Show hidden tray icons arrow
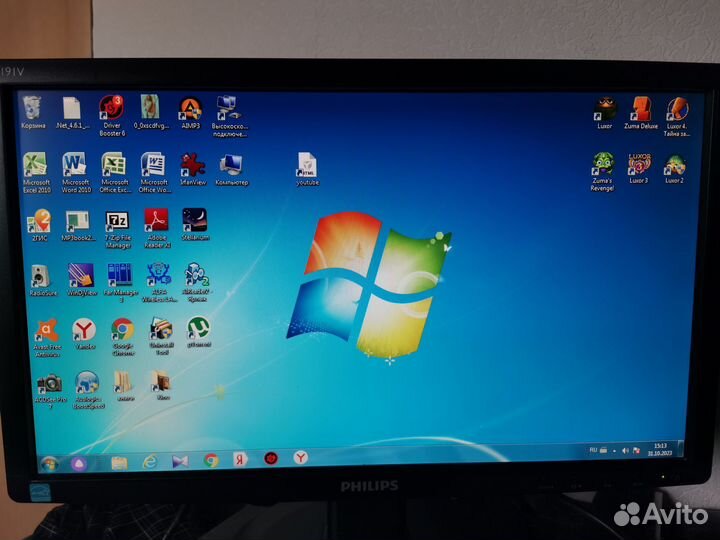This screenshot has width=720, height=540. pos(614,451)
